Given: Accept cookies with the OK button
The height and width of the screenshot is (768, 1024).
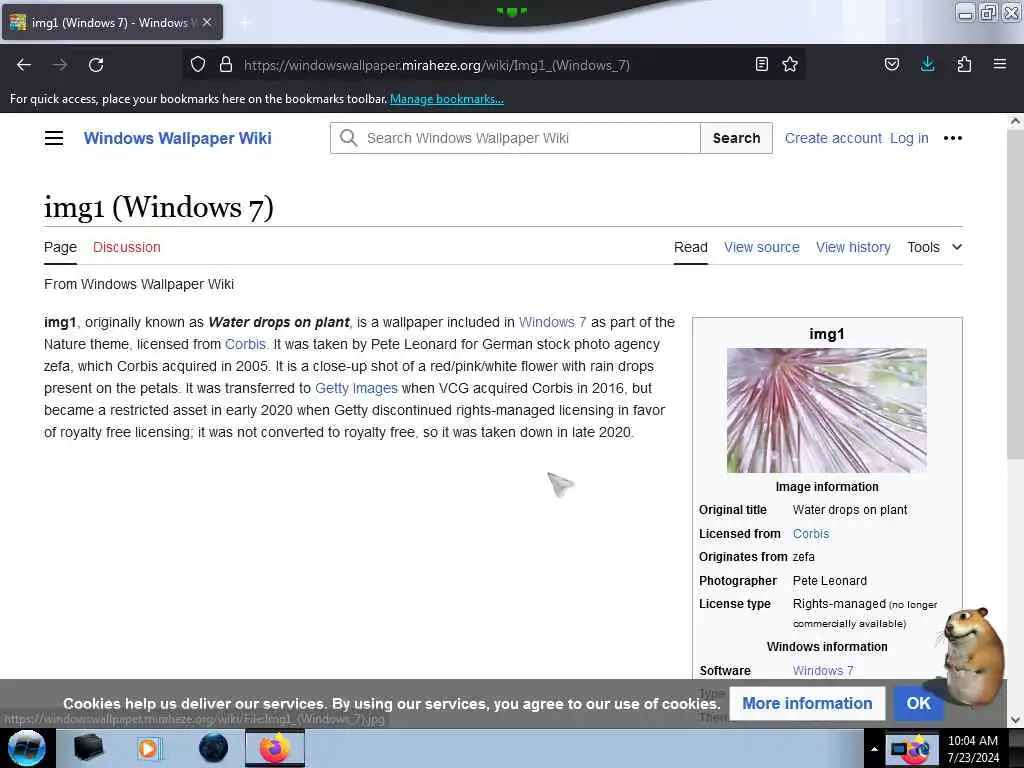Looking at the screenshot, I should (918, 703).
